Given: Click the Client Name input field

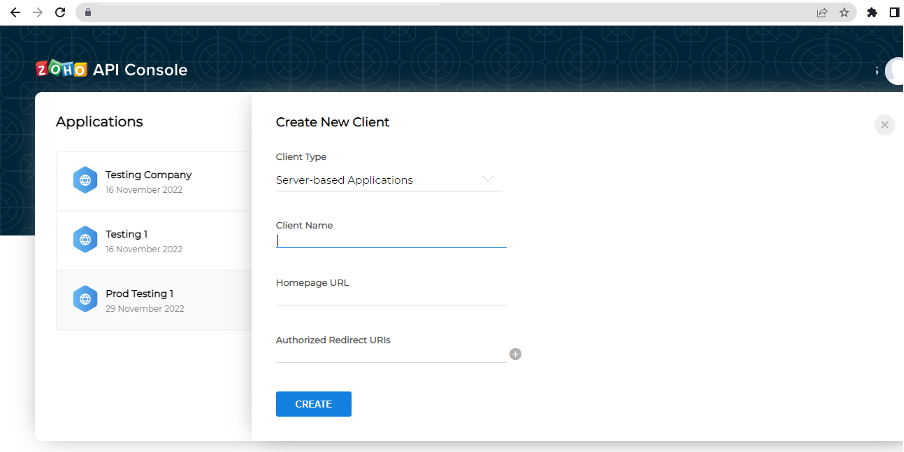Looking at the screenshot, I should point(391,240).
